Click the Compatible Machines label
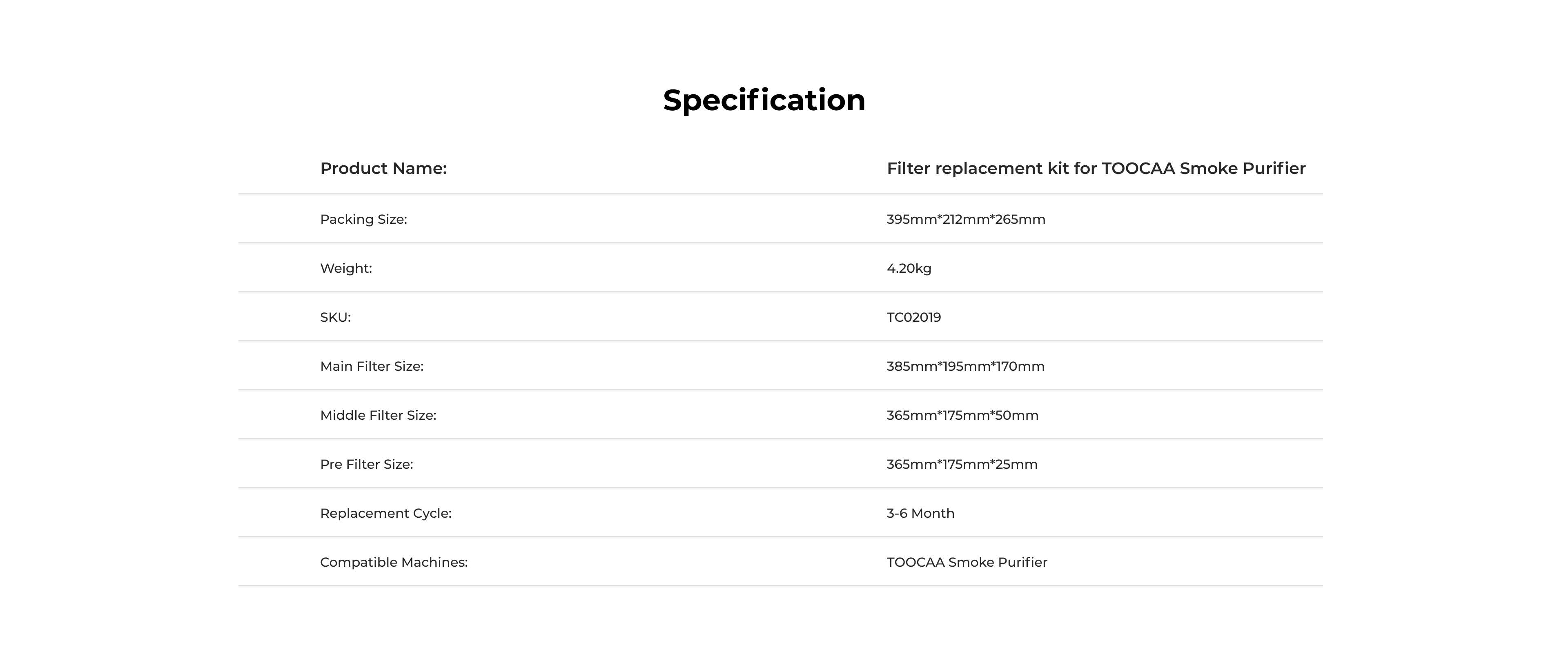Viewport: 1568px width, 668px height. pyautogui.click(x=394, y=563)
